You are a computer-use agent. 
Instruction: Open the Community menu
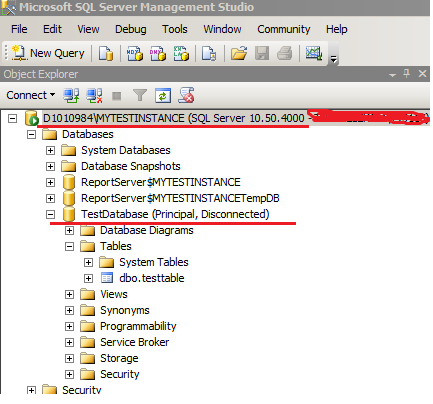pos(284,29)
